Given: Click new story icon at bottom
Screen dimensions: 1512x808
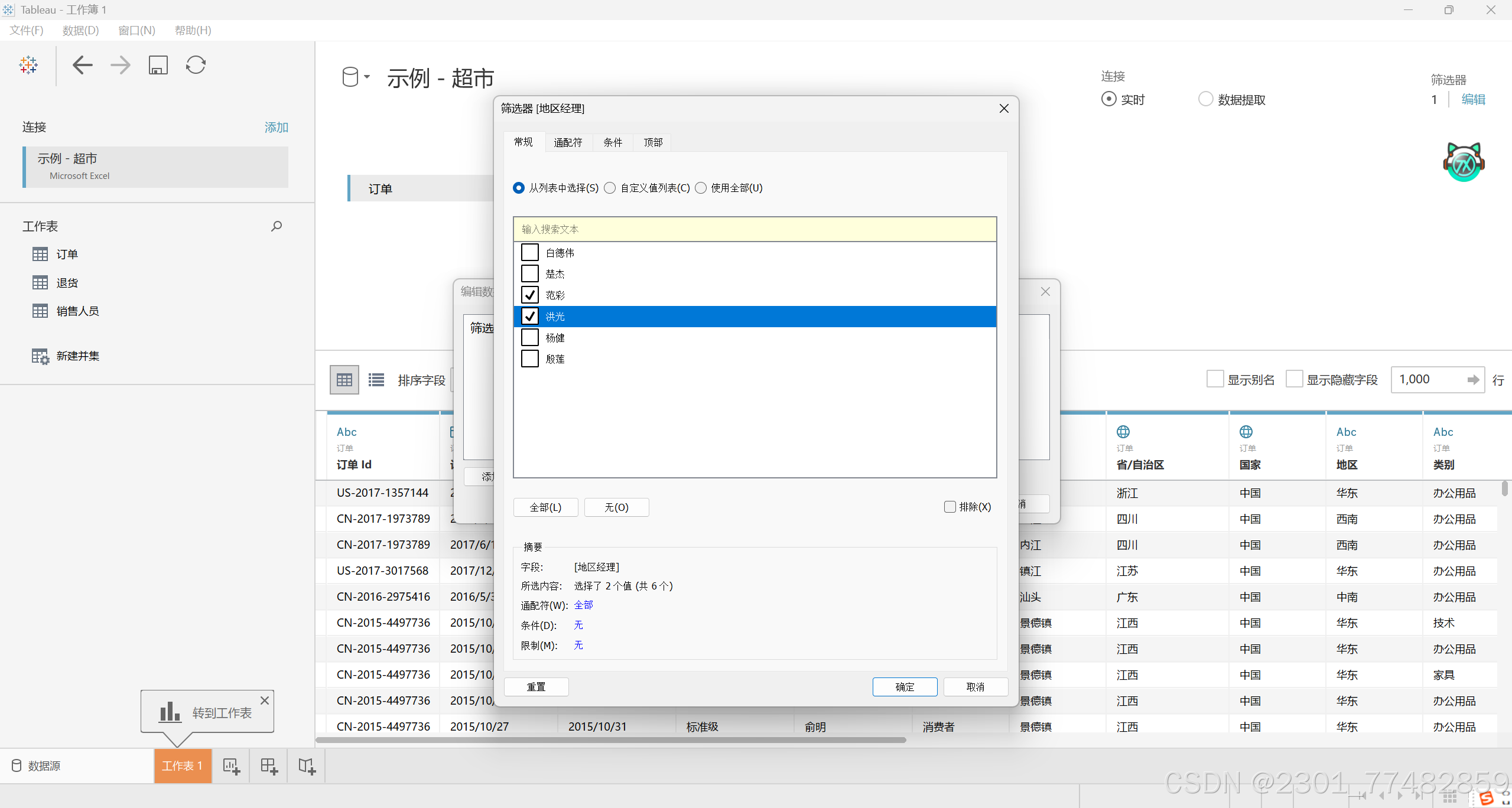Looking at the screenshot, I should 307,766.
